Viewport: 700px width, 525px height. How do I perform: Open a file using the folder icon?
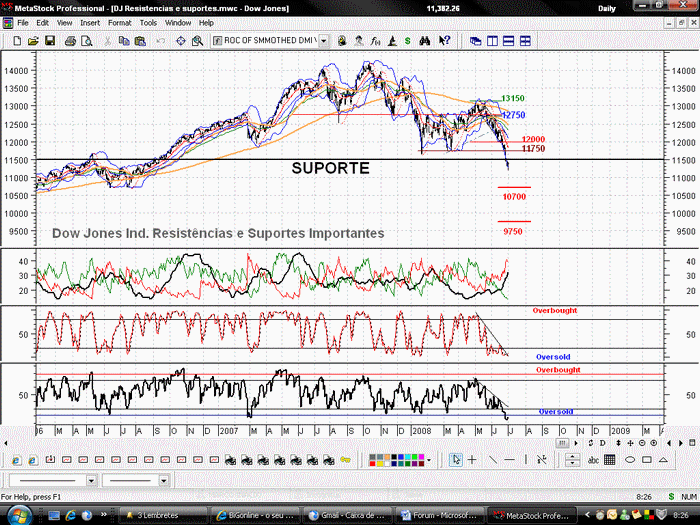[33, 41]
